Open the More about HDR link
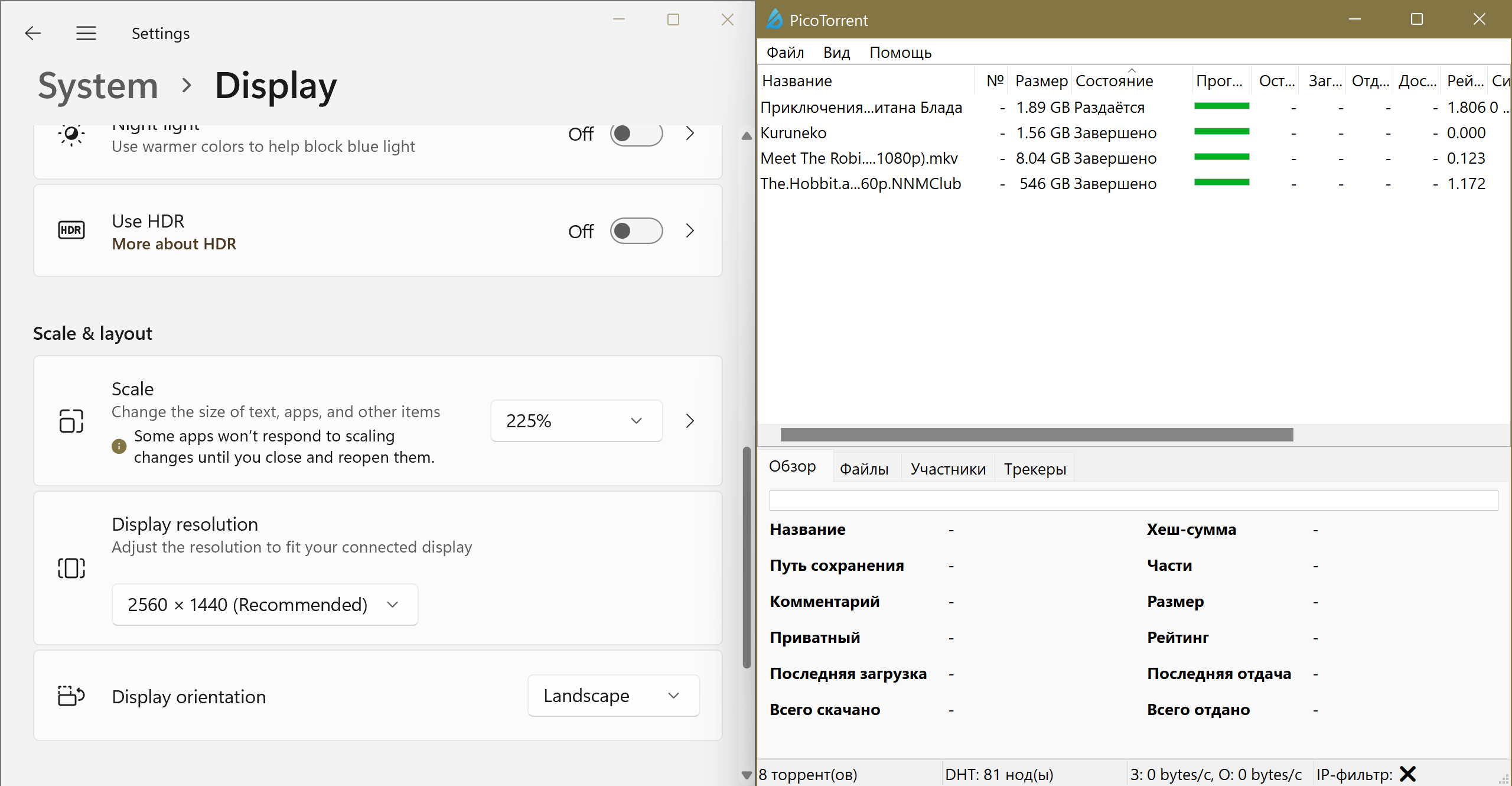1512x786 pixels. [x=174, y=243]
